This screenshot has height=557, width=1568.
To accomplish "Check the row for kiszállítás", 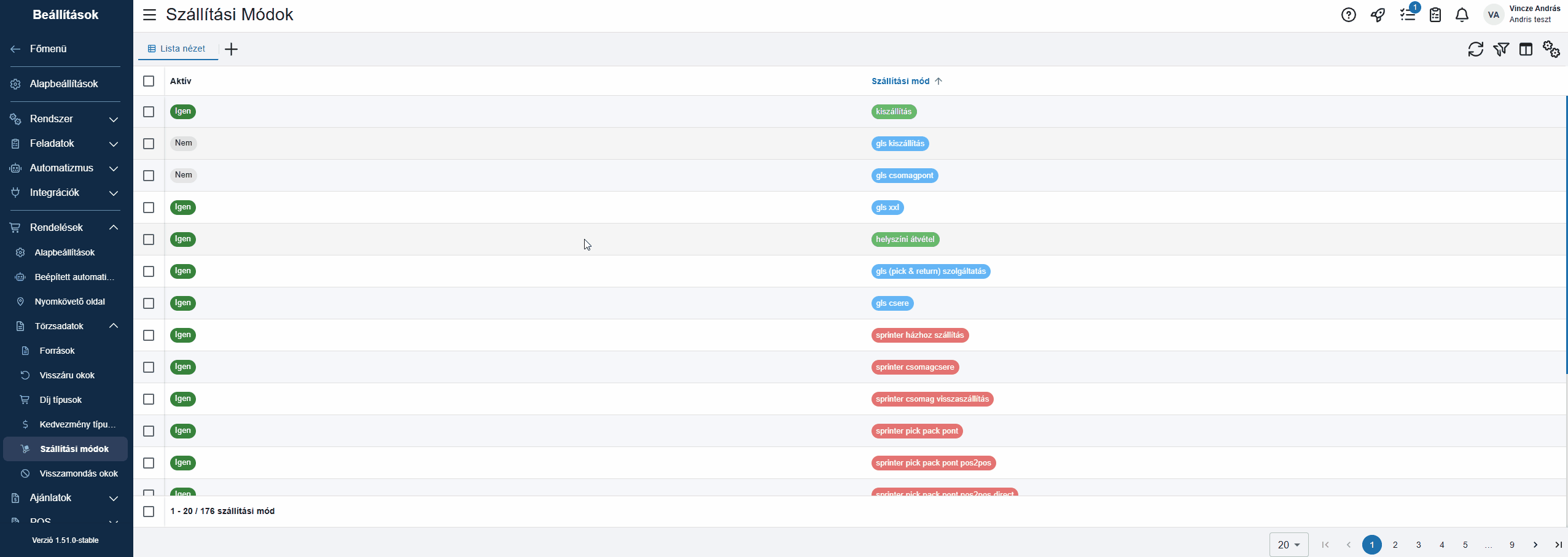I will pyautogui.click(x=149, y=112).
